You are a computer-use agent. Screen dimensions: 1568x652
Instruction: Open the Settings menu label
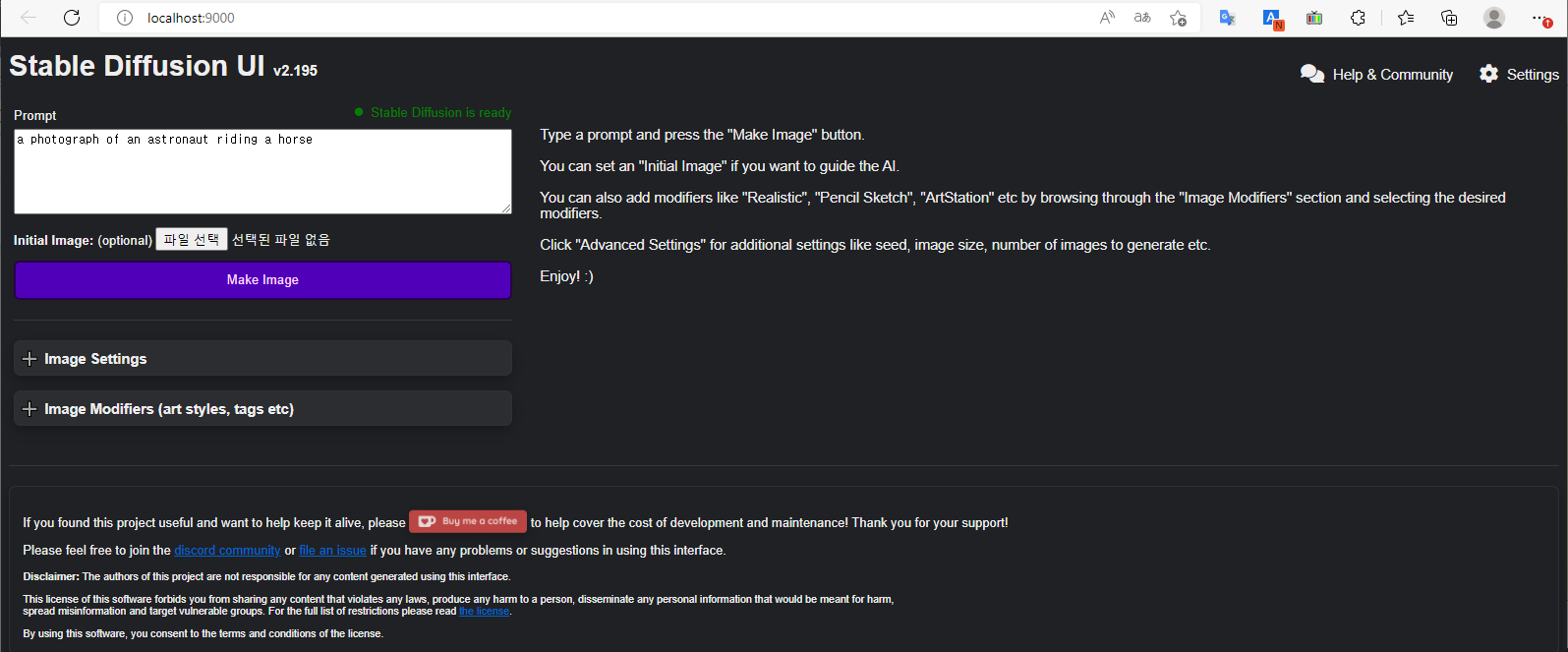click(1533, 75)
